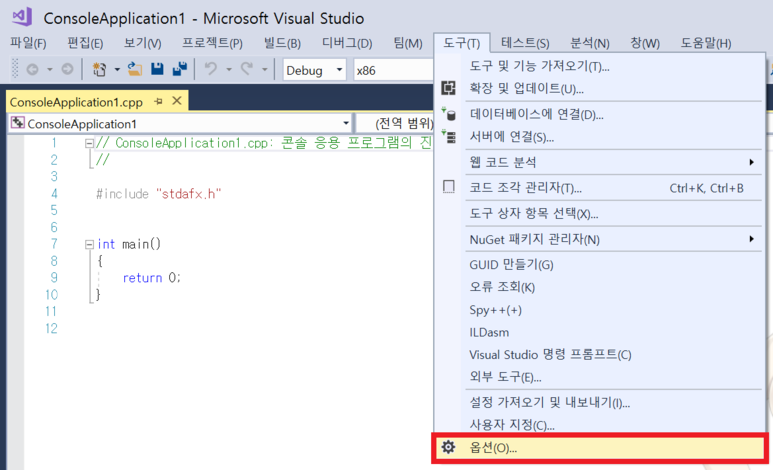Click the return keyword on line 9

click(142, 278)
